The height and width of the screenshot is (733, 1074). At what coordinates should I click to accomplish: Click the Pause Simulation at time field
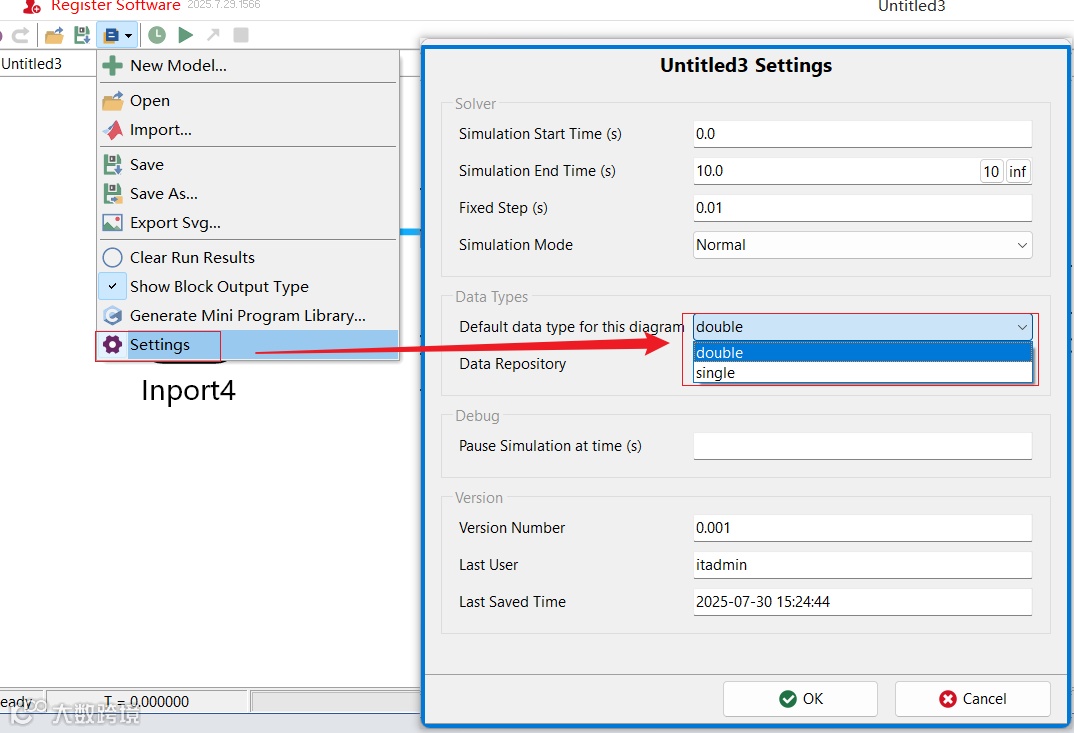click(862, 446)
